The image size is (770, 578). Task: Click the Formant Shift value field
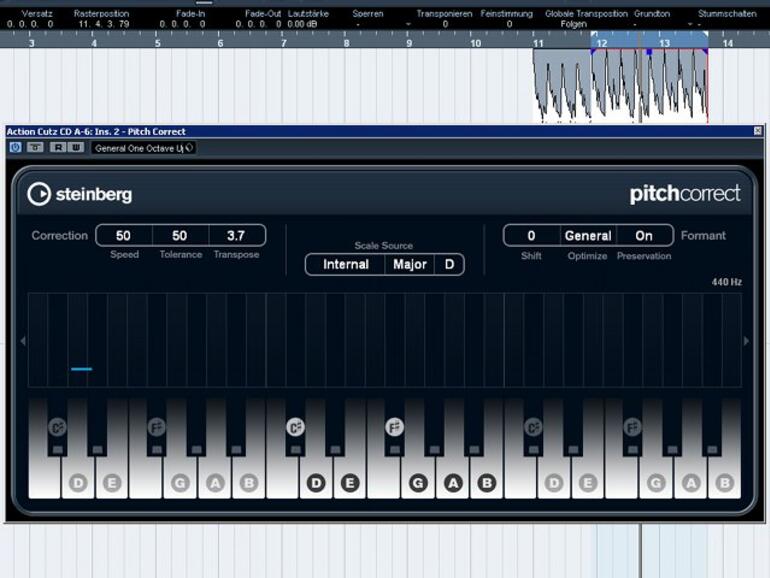531,236
